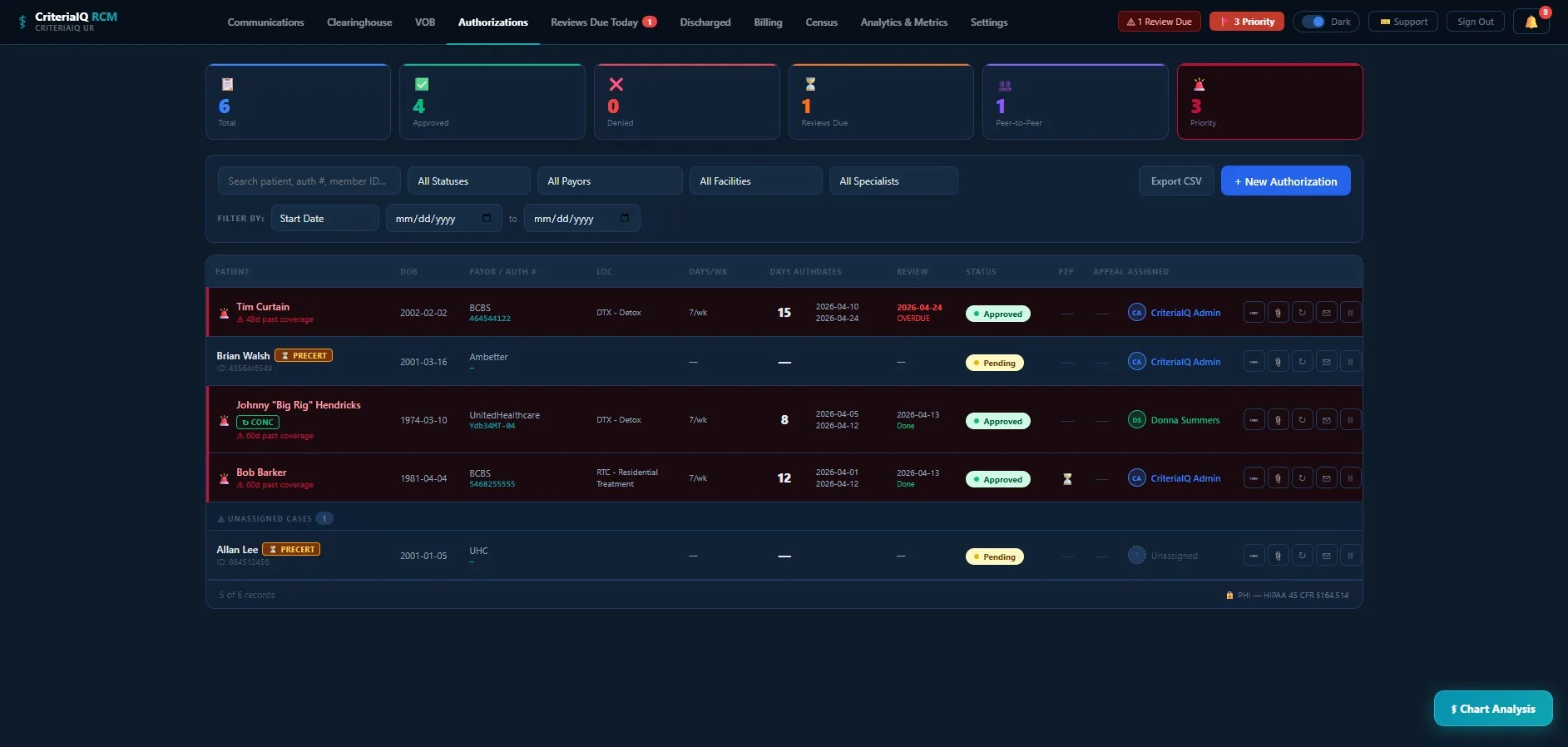Click the envelope icon in Allan Lee's row
Screen dimensions: 1568x747
(1326, 556)
